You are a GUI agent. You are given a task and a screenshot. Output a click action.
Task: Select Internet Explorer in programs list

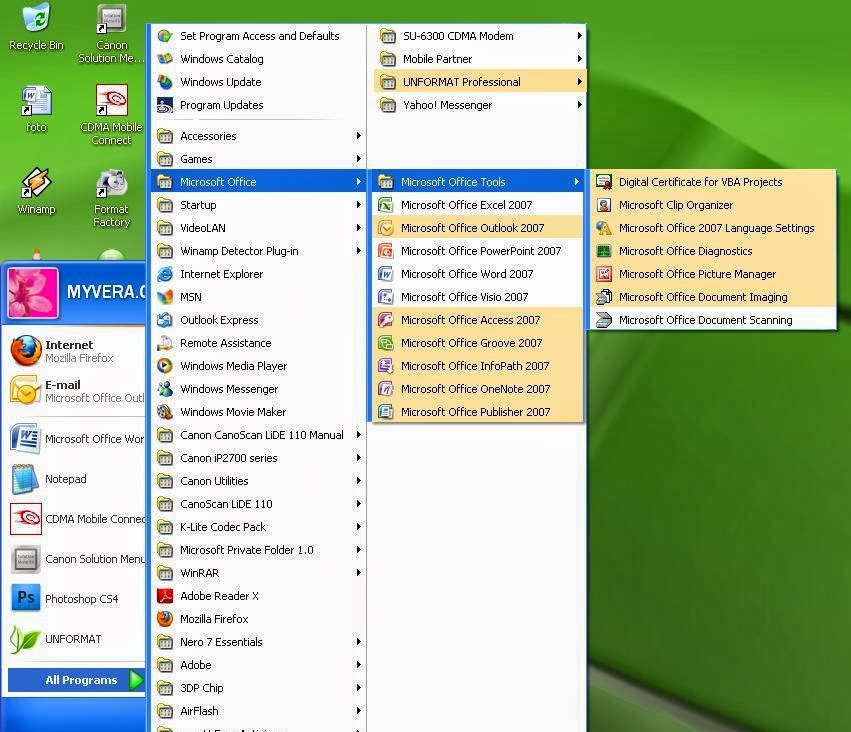coord(259,274)
